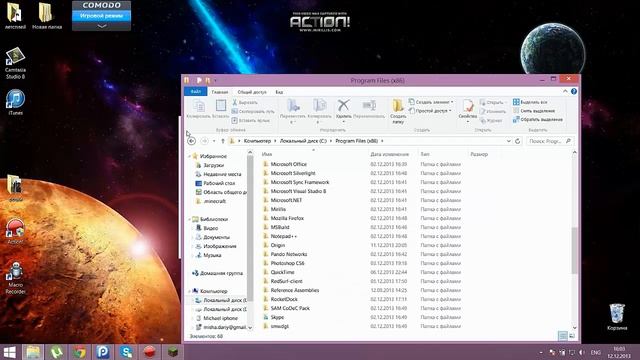Open Easy access (Простой доступ) dropdown
Image resolution: width=640 pixels, height=360 pixels.
pos(430,111)
